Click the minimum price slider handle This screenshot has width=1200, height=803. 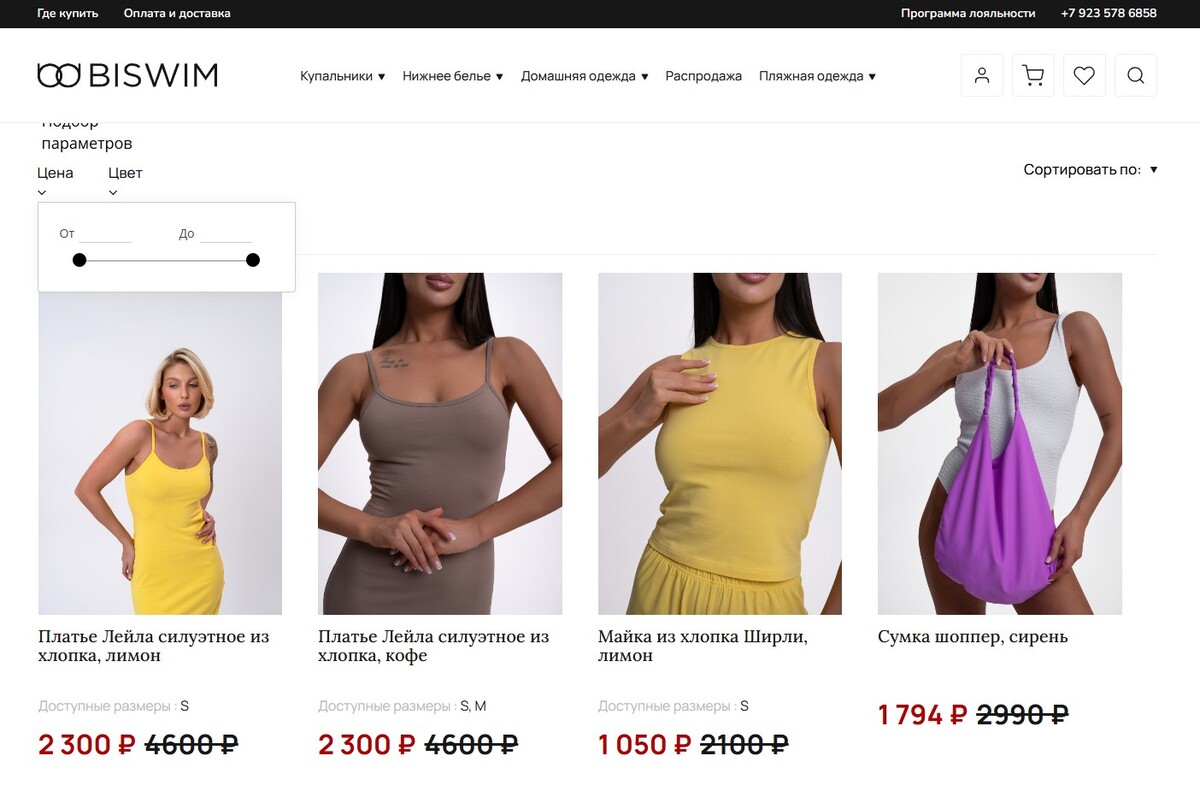[x=79, y=260]
